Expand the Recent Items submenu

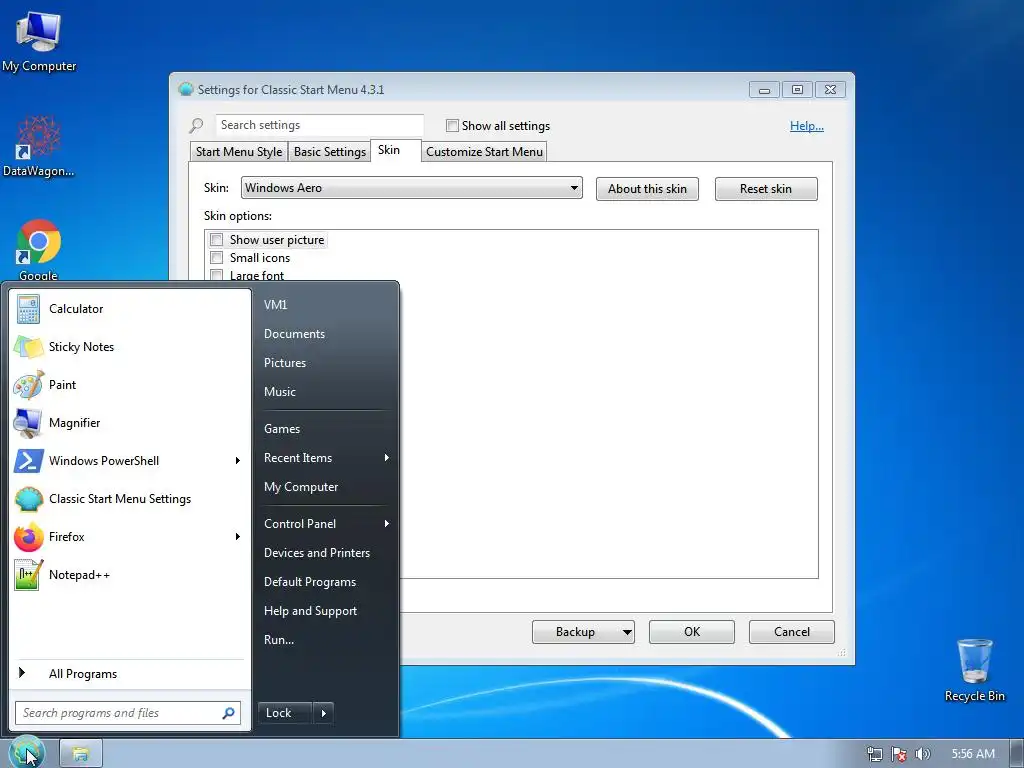(x=327, y=458)
